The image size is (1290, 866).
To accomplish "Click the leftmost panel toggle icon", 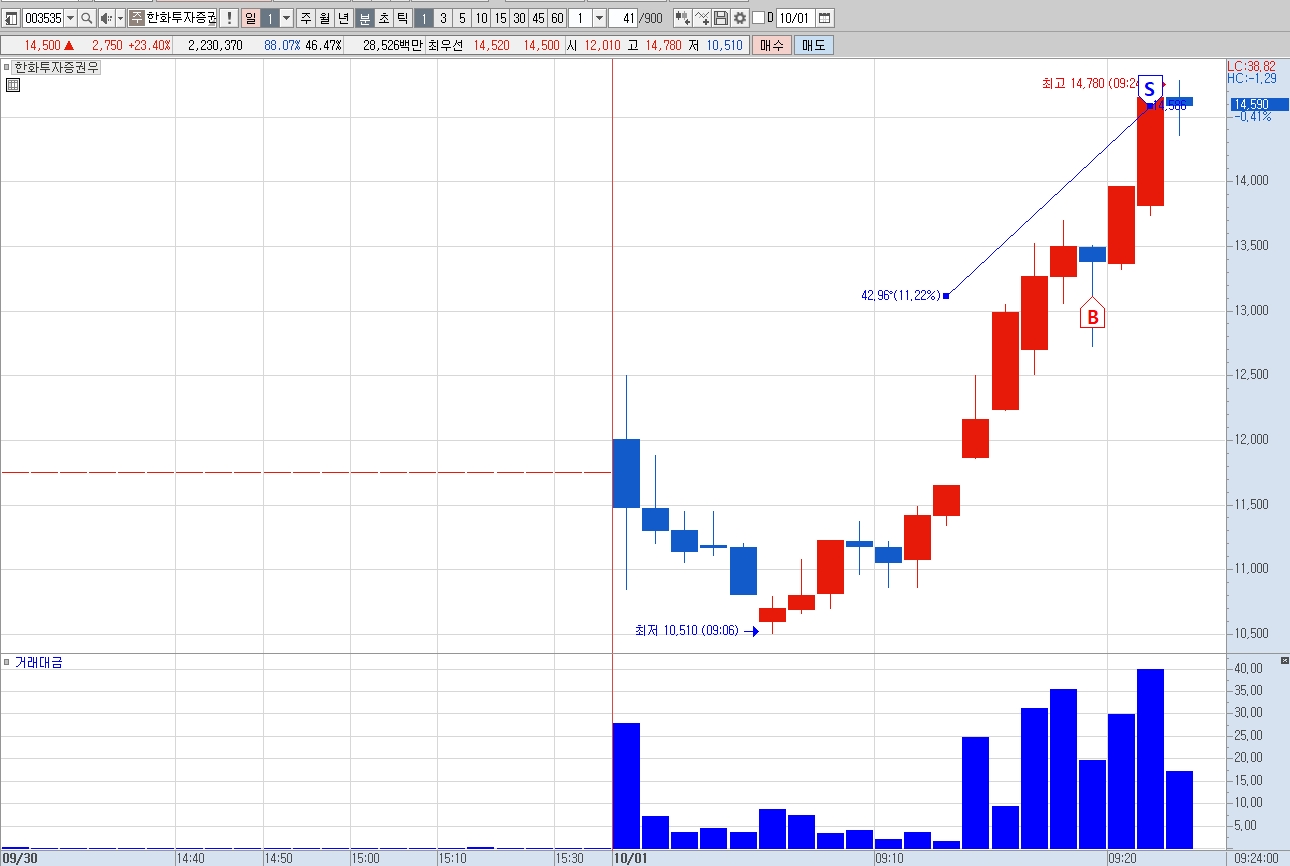I will point(12,18).
